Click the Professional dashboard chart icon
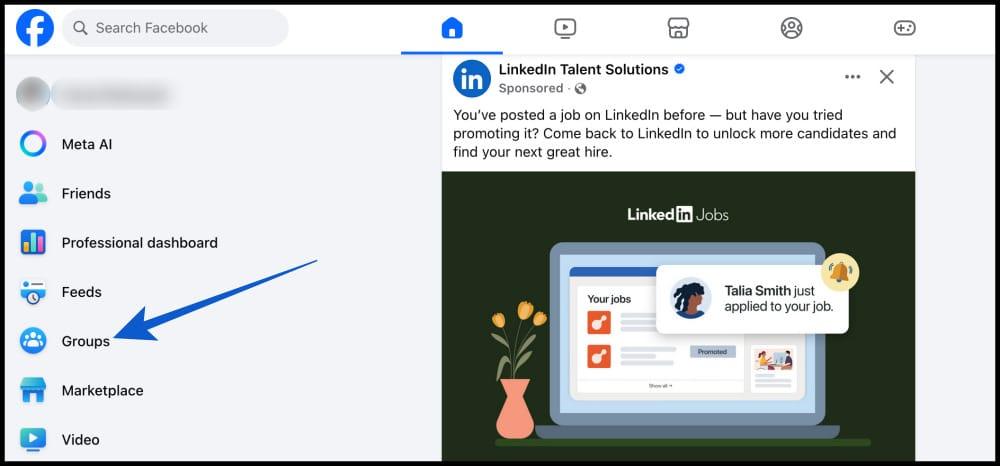 click(33, 242)
